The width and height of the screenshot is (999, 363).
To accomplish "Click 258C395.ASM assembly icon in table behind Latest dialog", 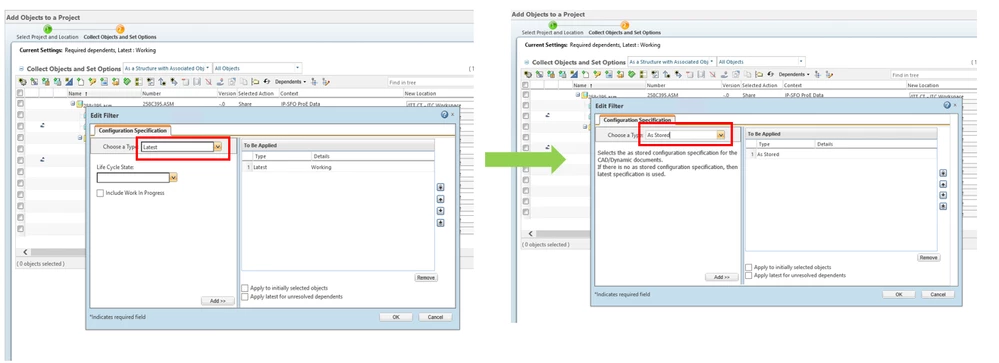I will tap(79, 104).
